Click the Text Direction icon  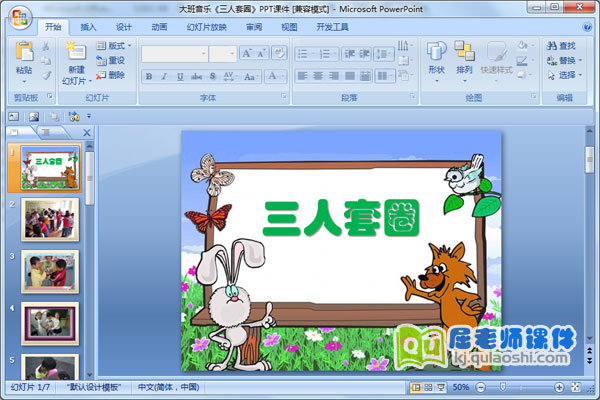[x=403, y=46]
